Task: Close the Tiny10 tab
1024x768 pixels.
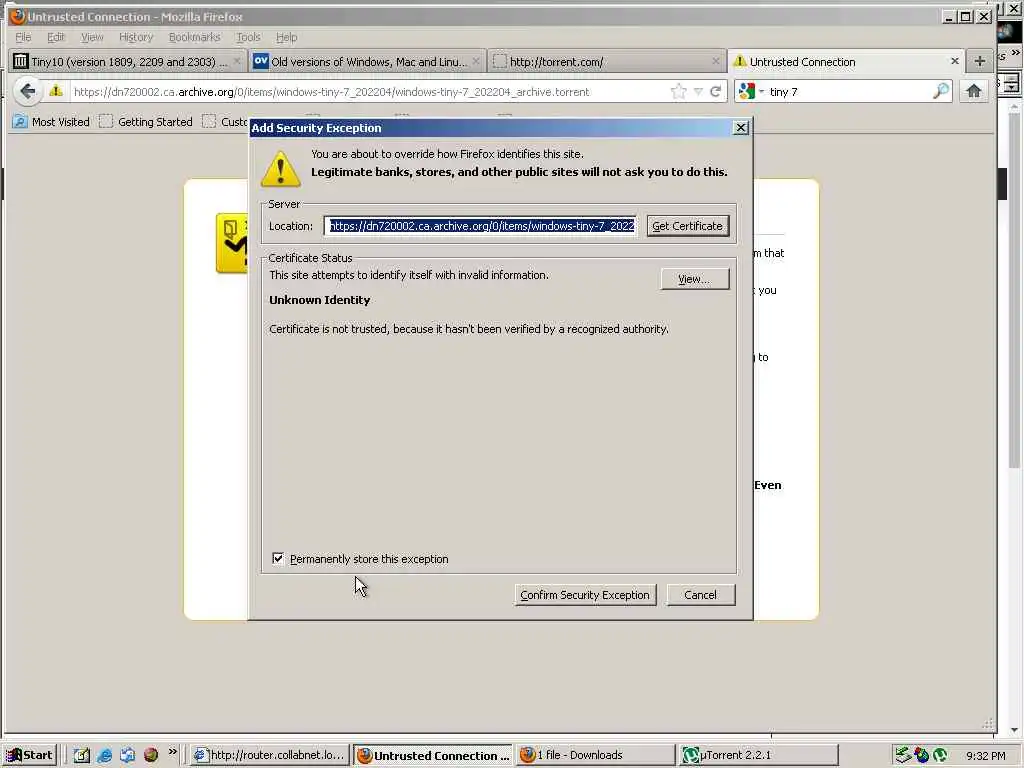Action: click(237, 61)
